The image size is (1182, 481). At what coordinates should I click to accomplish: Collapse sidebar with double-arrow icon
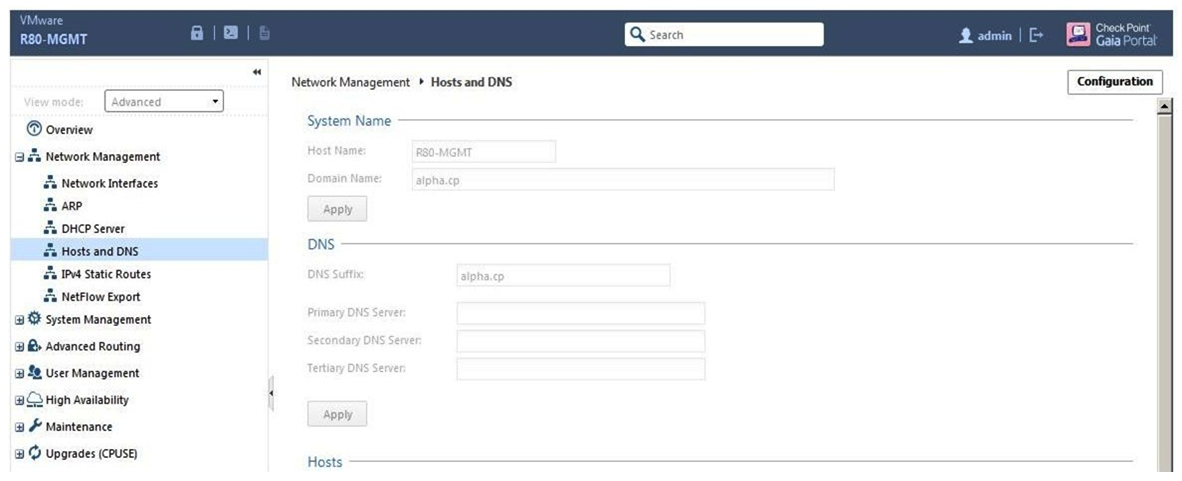(x=256, y=72)
